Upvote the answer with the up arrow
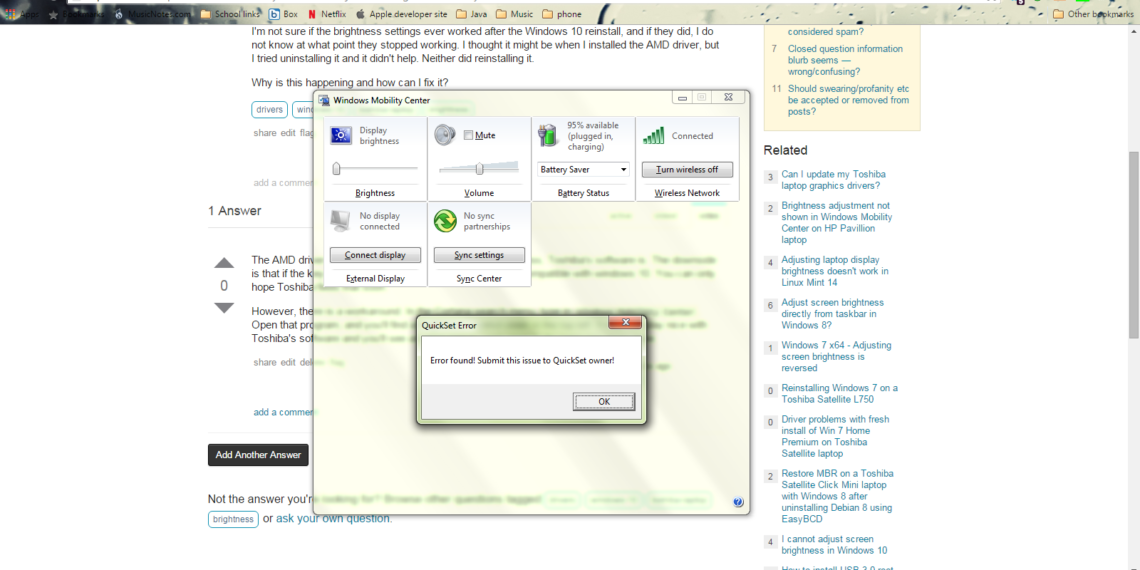 point(224,263)
